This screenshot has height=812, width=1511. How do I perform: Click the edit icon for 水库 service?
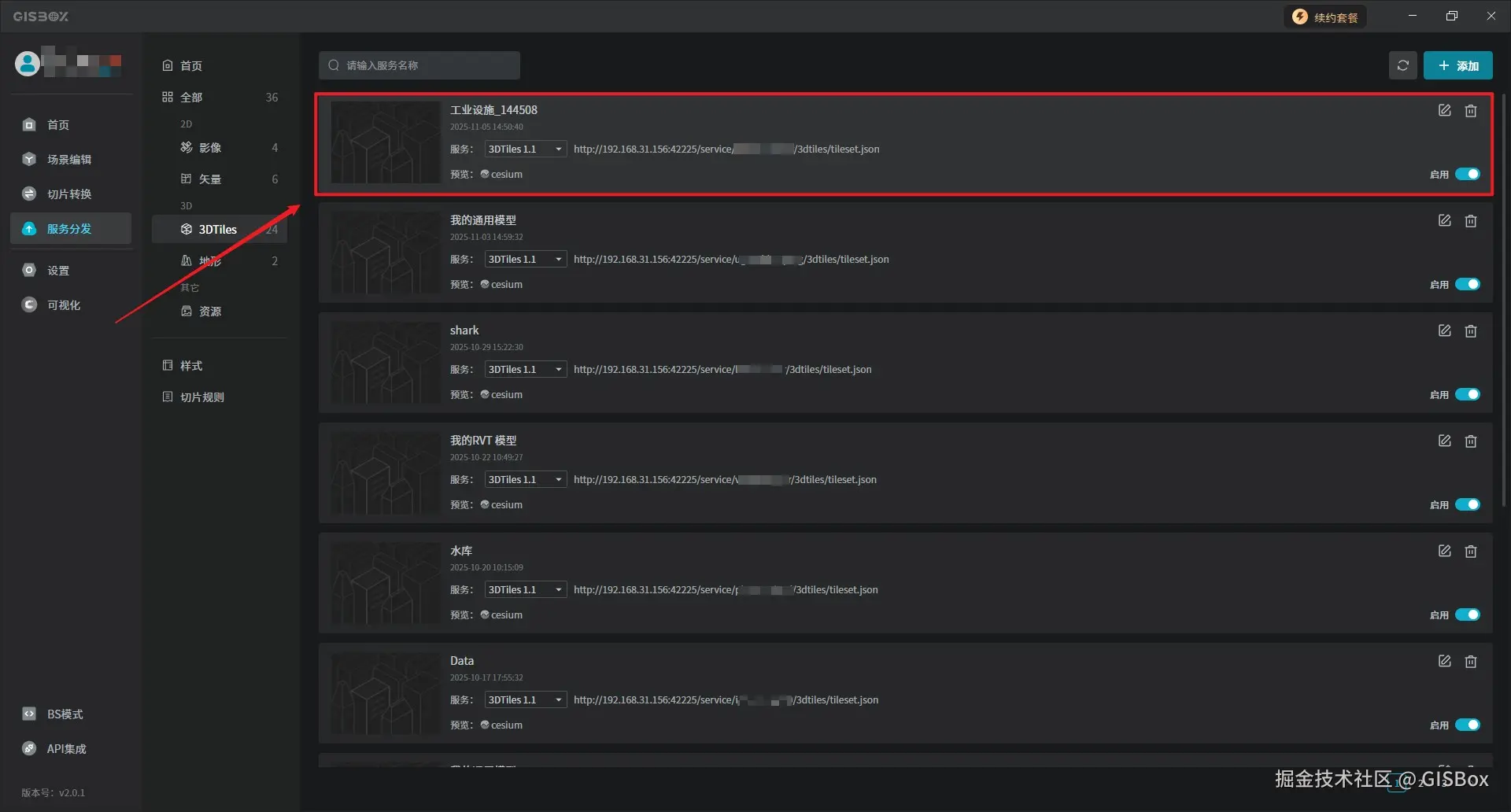pos(1444,552)
